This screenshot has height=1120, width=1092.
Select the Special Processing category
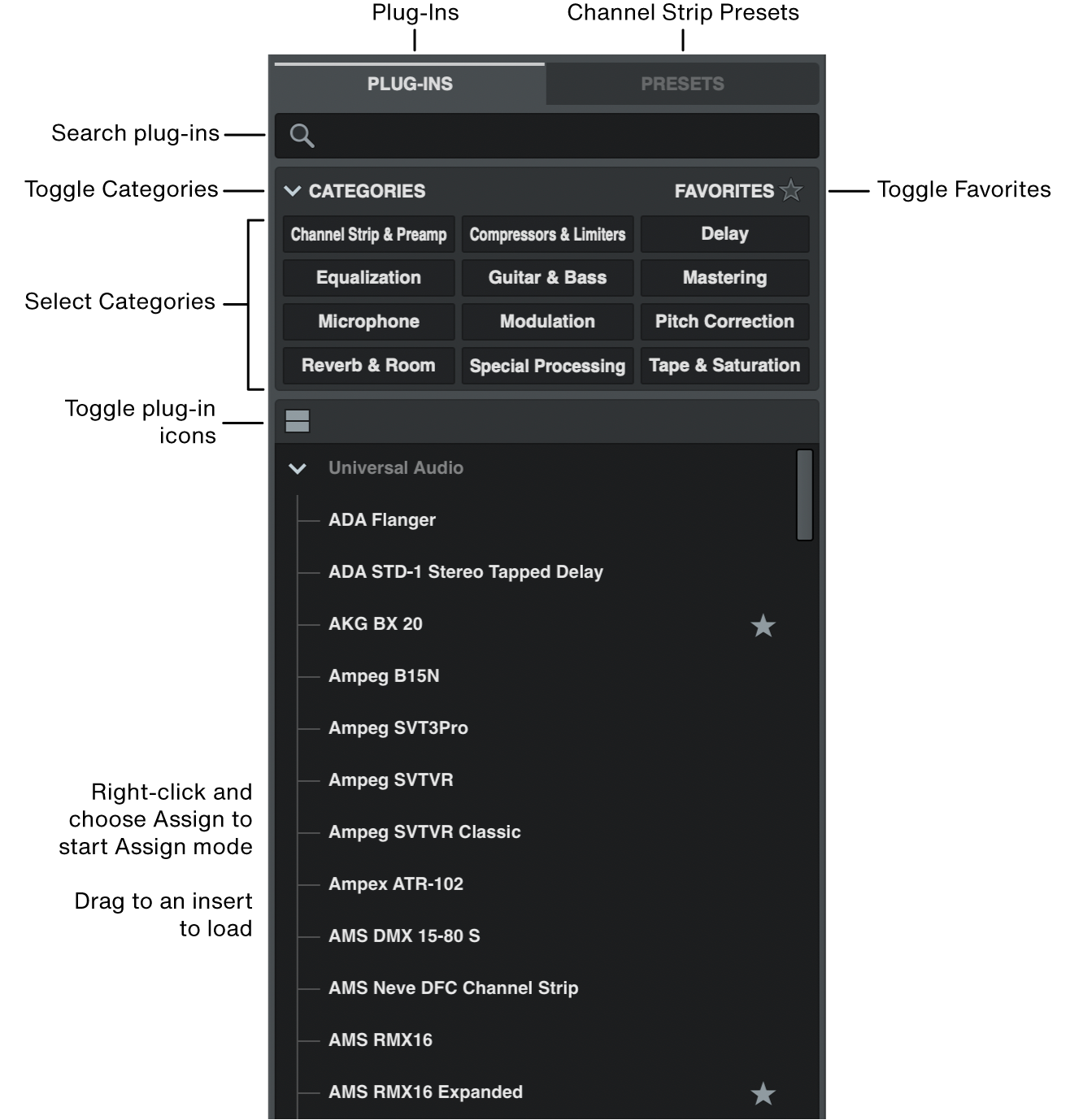point(547,366)
